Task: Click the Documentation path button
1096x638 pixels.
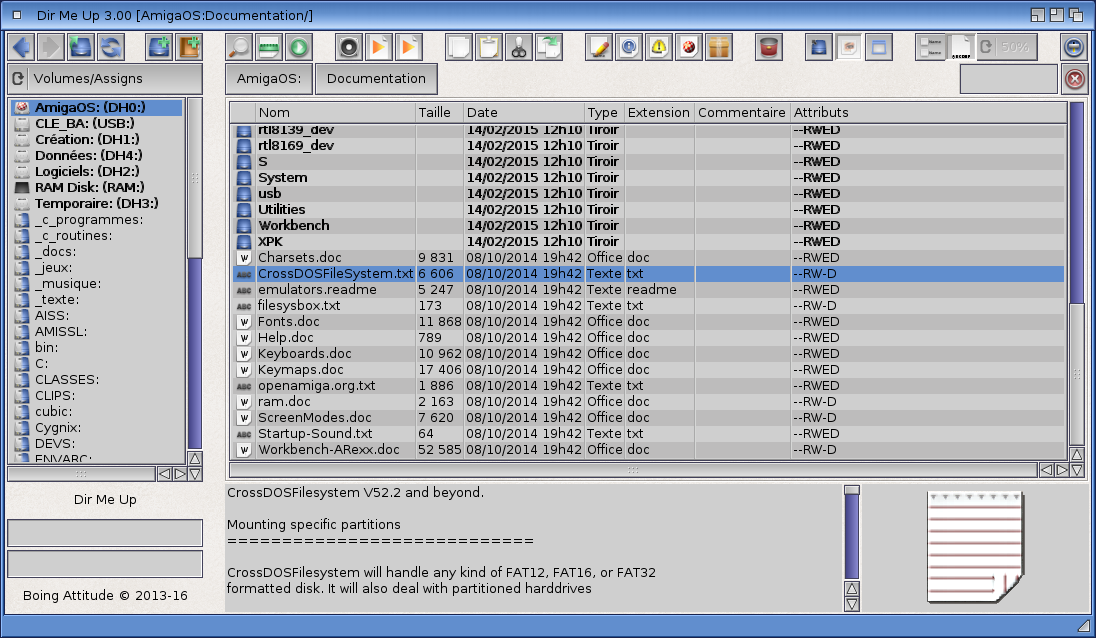Action: click(x=376, y=79)
